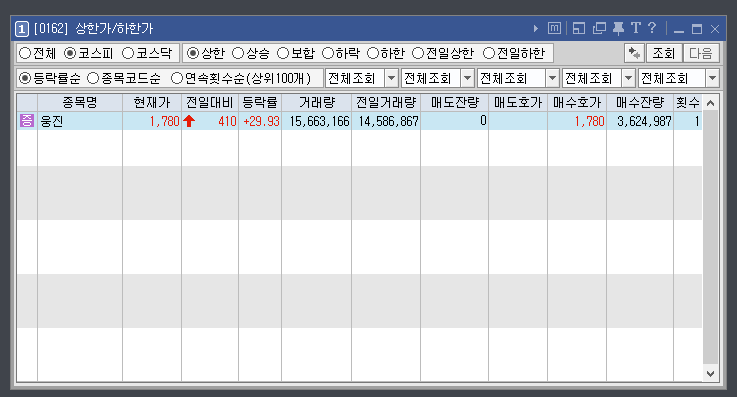The image size is (737, 397).
Task: Click the 3,624,987 bid quantity cell
Action: (x=640, y=121)
